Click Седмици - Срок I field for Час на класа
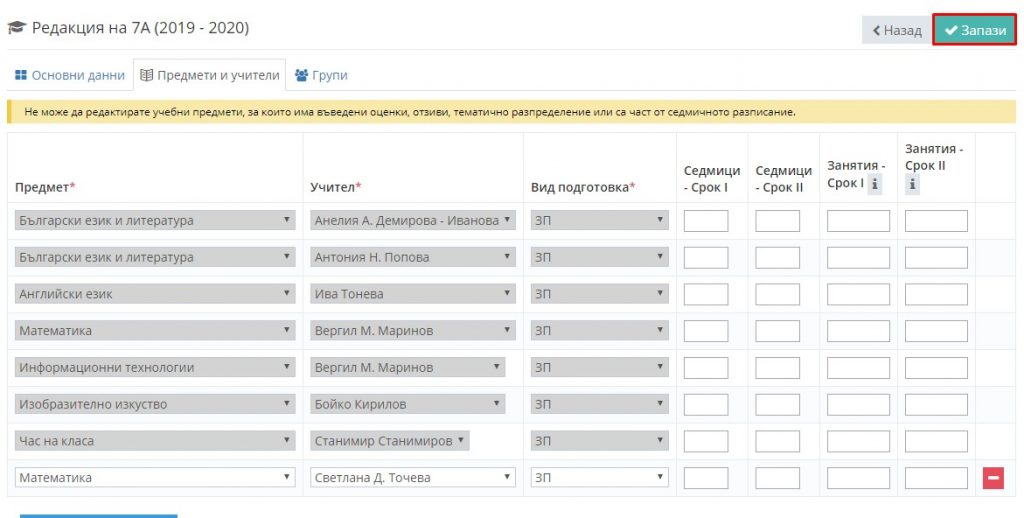The height and width of the screenshot is (518, 1024). [x=706, y=441]
